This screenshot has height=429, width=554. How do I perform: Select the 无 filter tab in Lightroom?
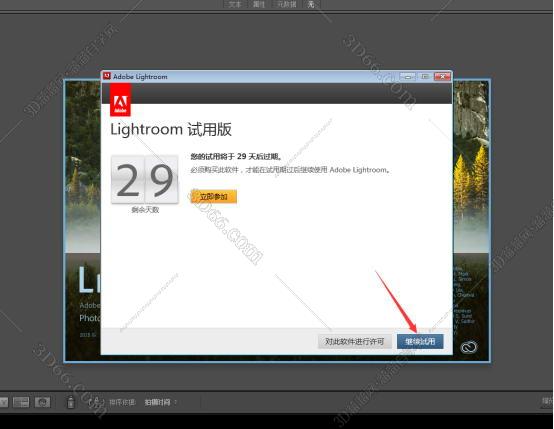point(311,4)
